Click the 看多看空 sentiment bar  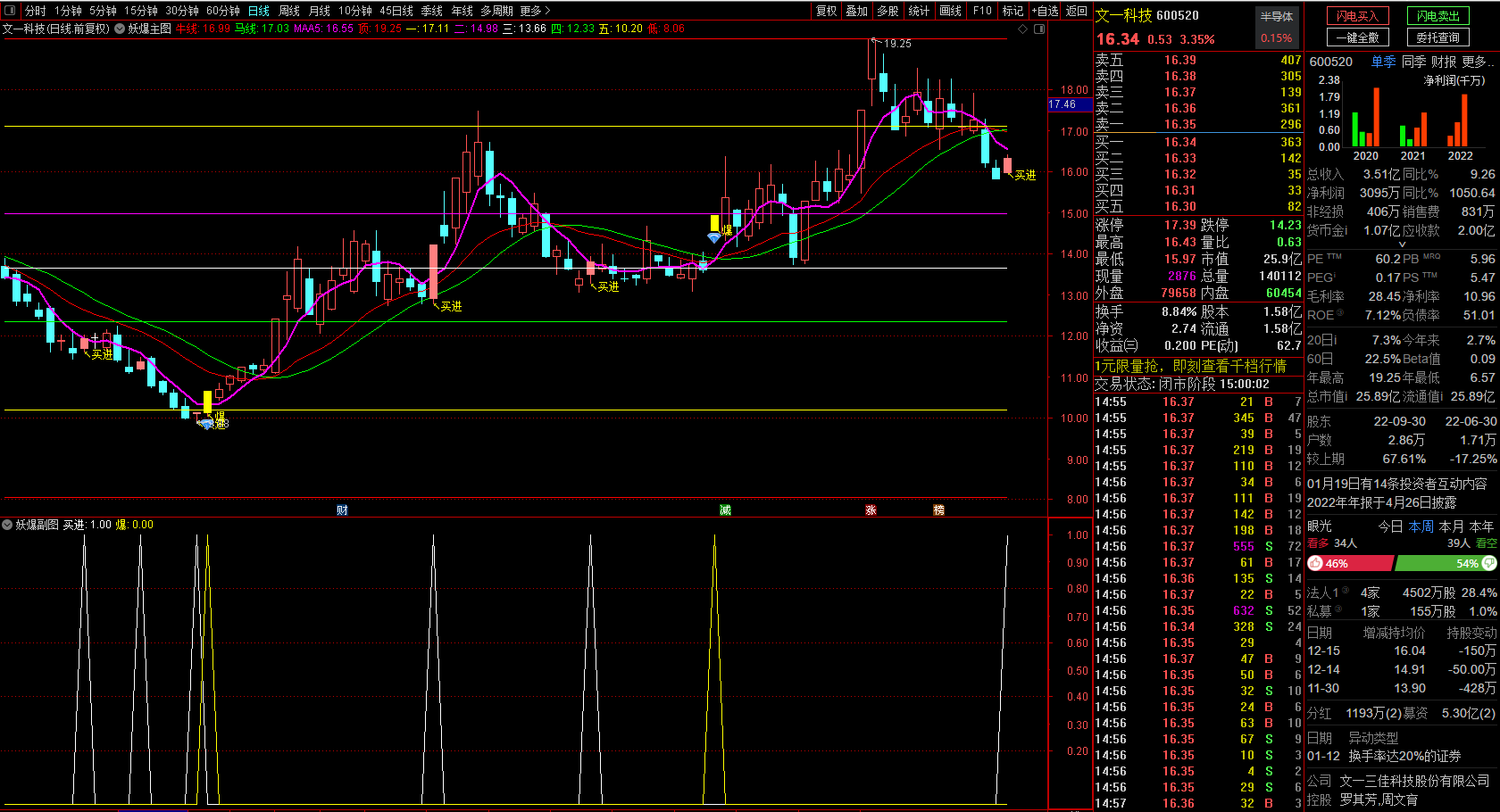(1402, 563)
